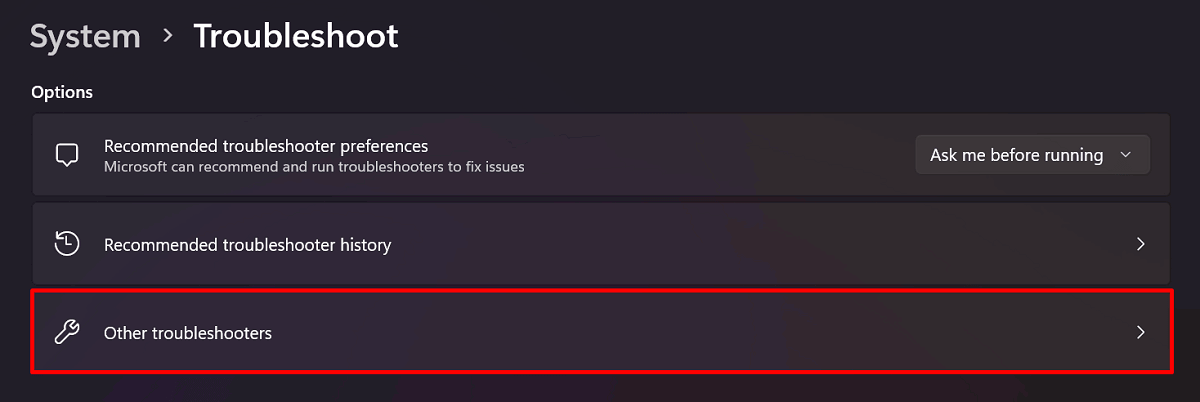
Task: Click the Microsoft can recommend description text
Action: click(314, 166)
